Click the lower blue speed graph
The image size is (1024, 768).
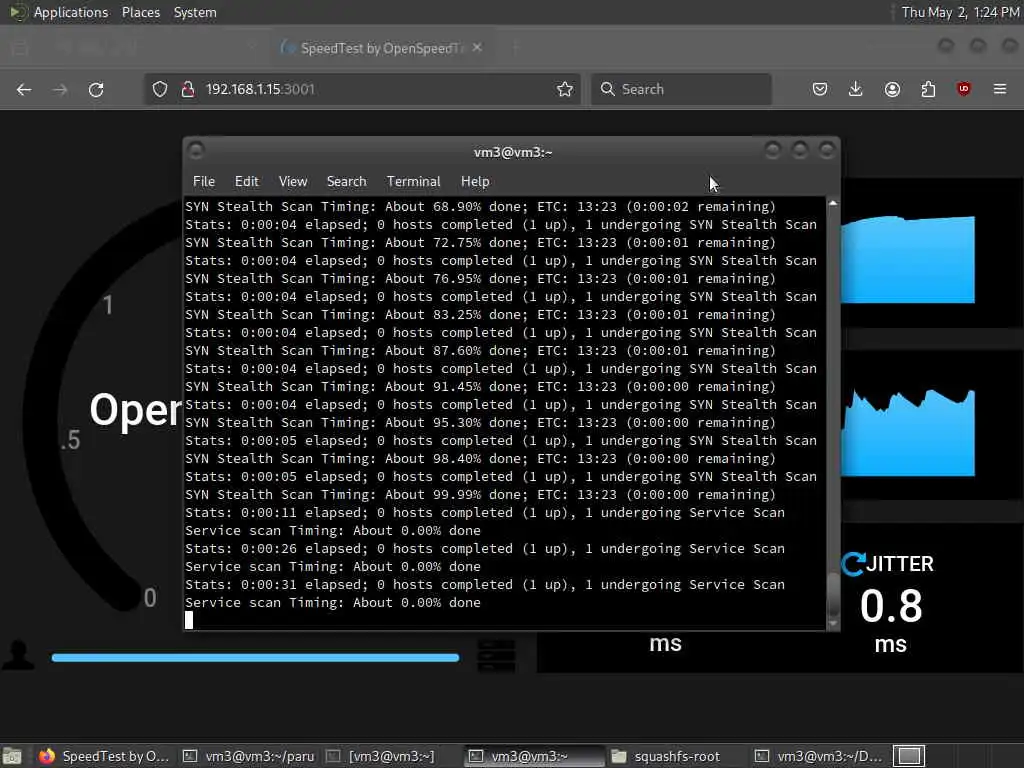click(908, 432)
